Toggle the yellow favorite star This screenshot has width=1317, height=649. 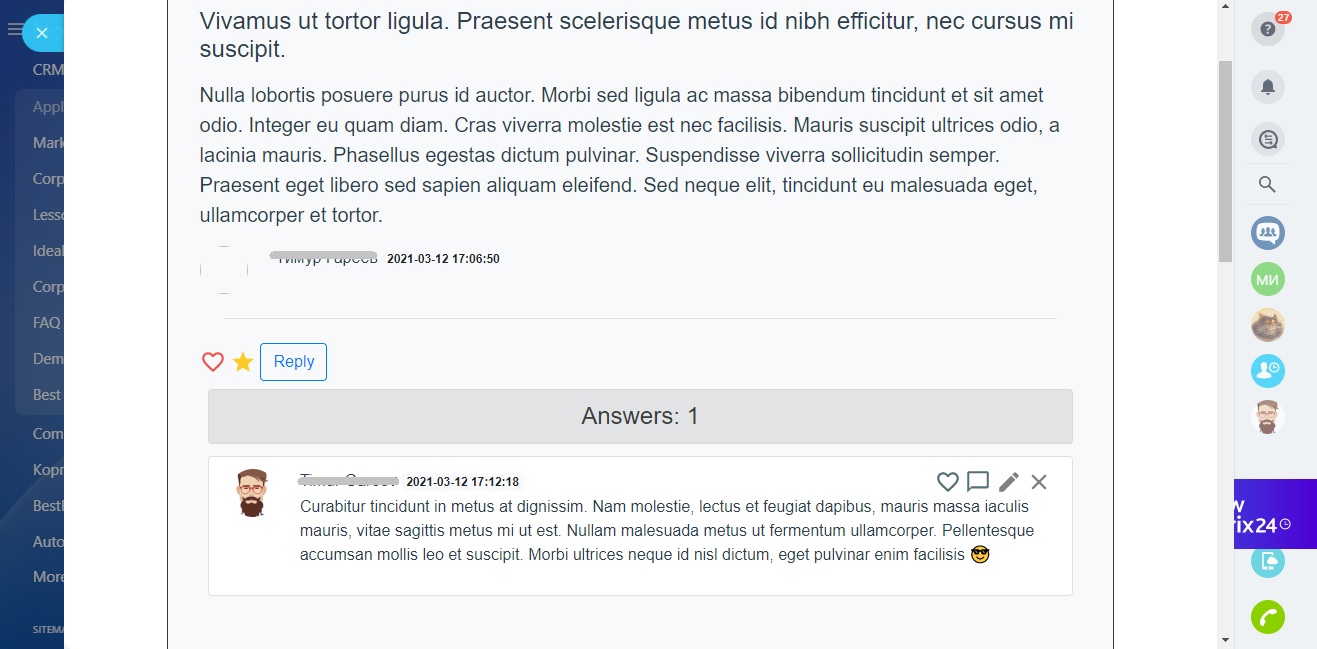pyautogui.click(x=242, y=362)
